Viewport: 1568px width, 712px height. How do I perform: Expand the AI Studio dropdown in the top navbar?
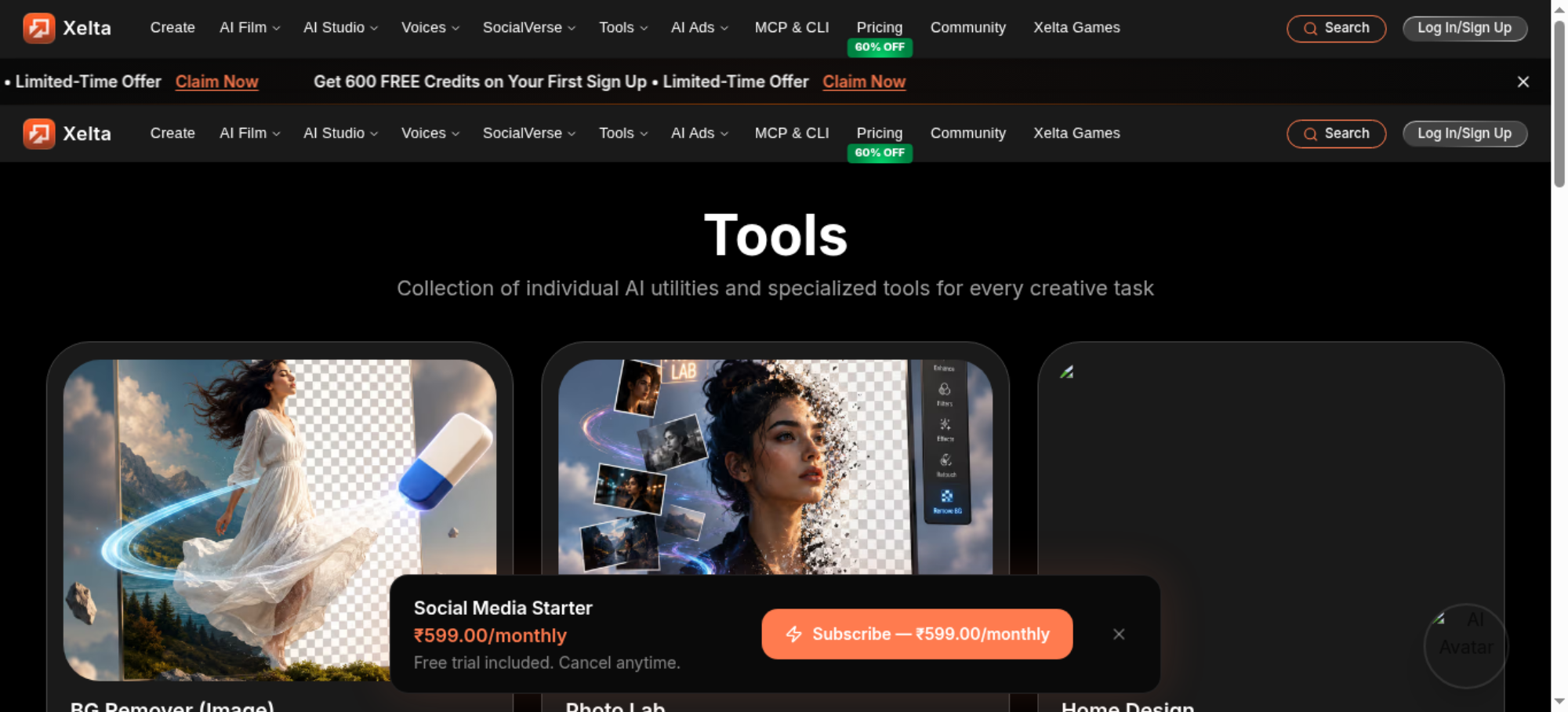click(x=340, y=27)
